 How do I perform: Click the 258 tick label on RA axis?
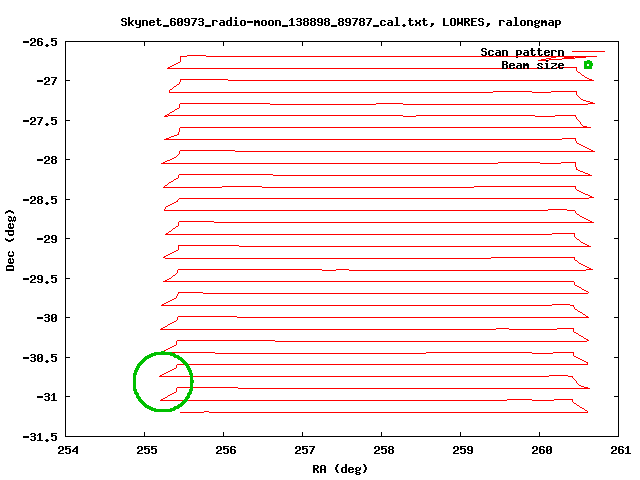point(383,450)
